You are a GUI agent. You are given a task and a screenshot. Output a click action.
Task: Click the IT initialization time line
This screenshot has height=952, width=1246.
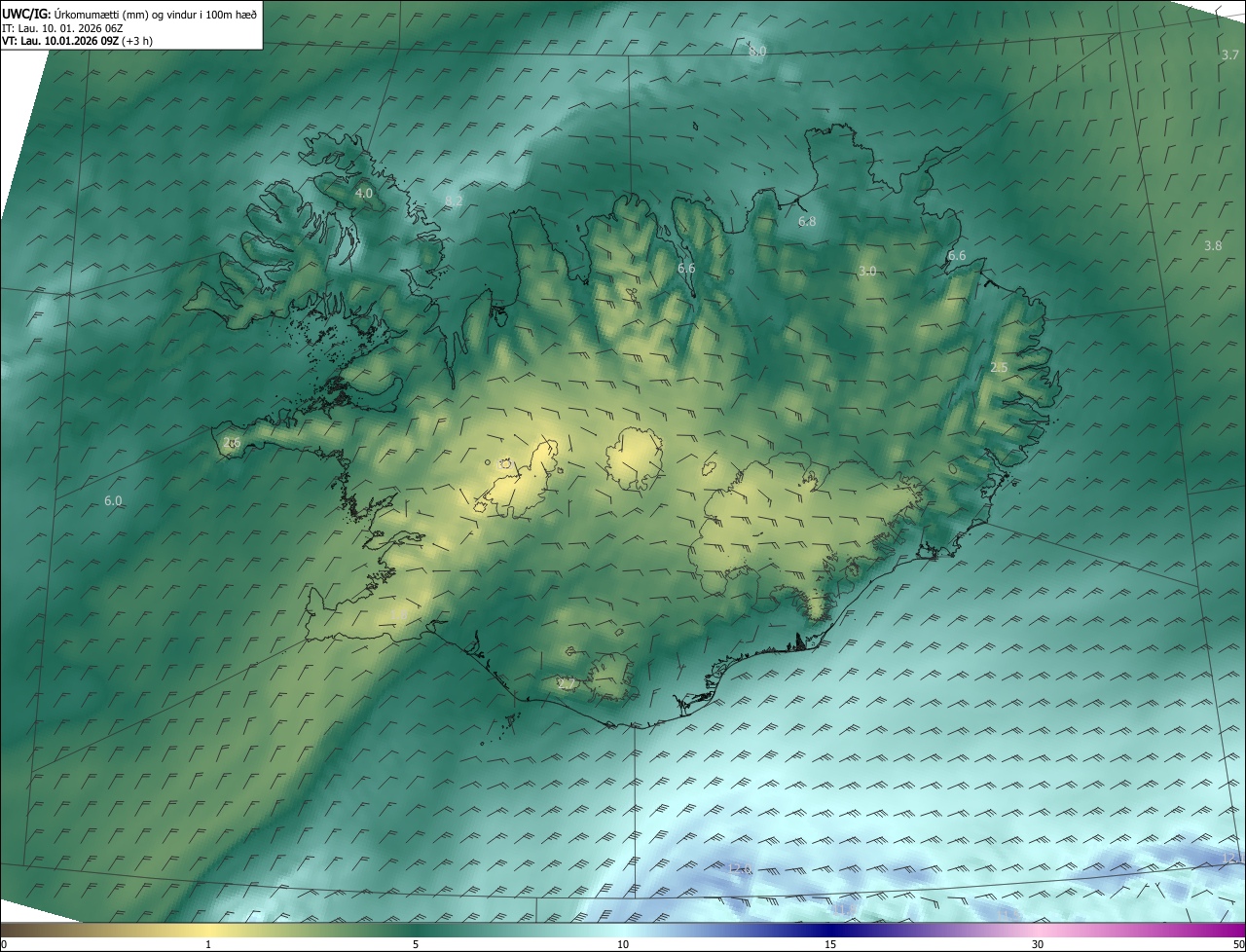[x=63, y=28]
